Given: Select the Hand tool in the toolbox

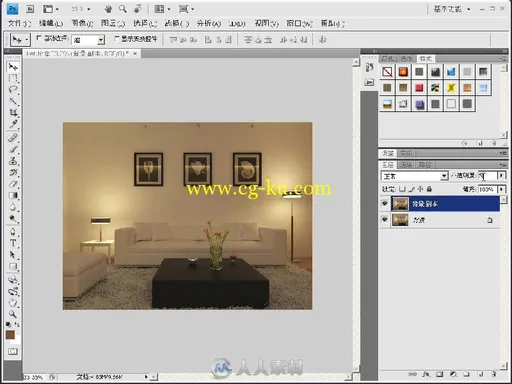Looking at the screenshot, I should point(13,303).
